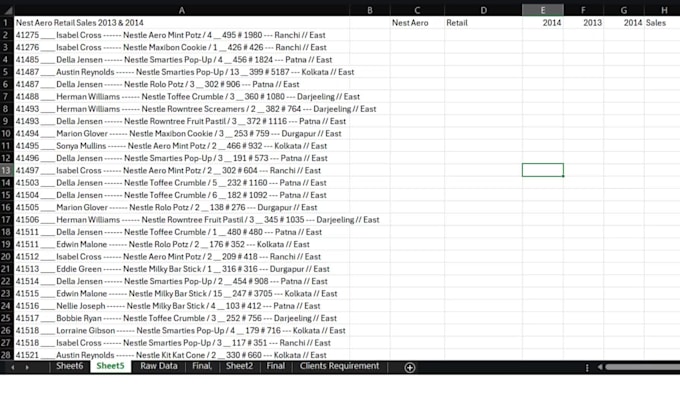Click cell C1 'Nest Aero'
Viewport: 680px width, 411px height.
417,23
